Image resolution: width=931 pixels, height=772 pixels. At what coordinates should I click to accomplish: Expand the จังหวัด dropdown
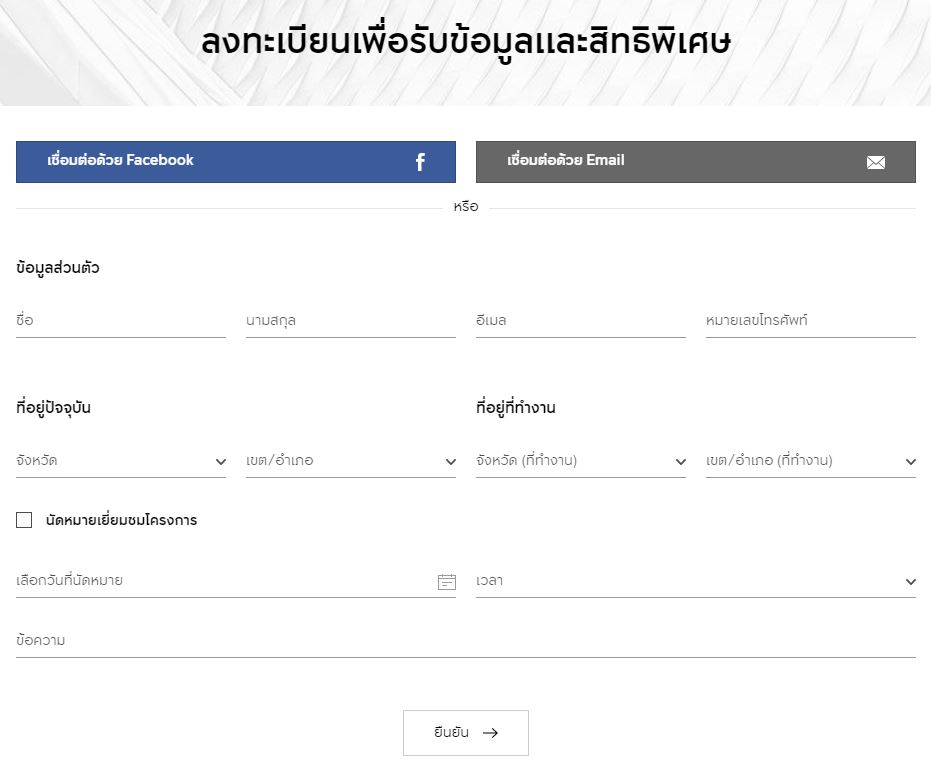coord(121,461)
